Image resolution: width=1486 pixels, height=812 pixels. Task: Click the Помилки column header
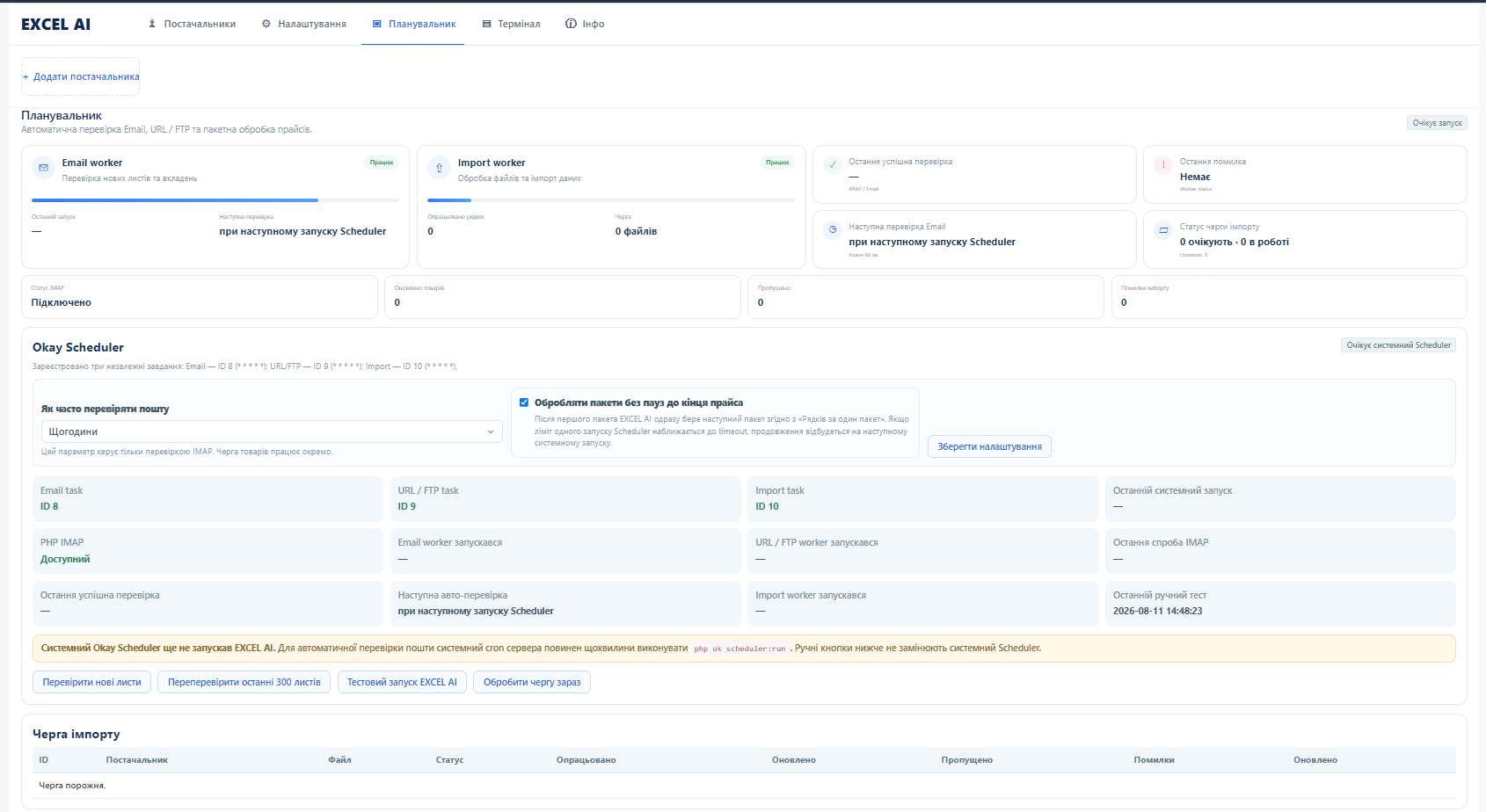point(1154,760)
